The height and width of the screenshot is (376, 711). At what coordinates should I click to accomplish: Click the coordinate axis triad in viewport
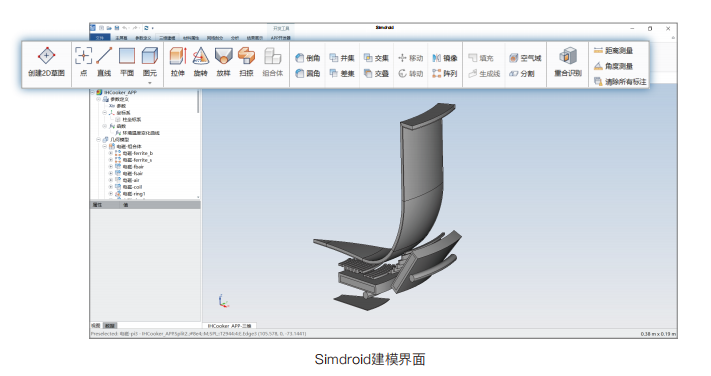(x=223, y=301)
